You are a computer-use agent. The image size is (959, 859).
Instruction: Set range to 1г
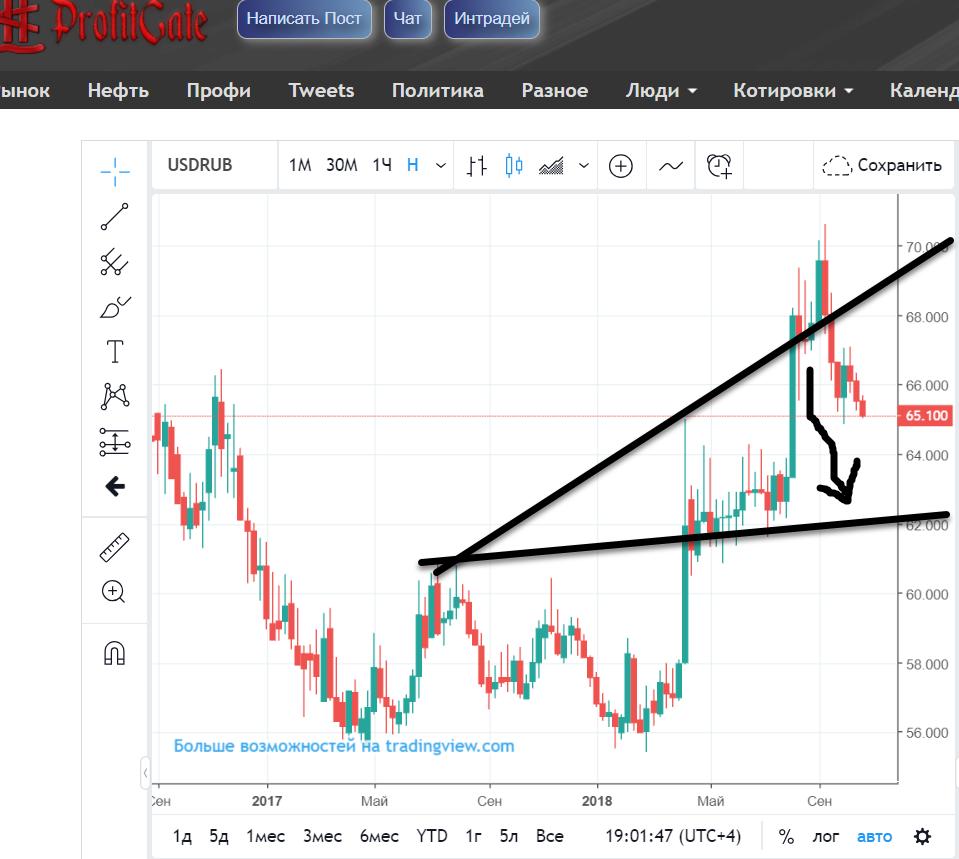tap(473, 836)
